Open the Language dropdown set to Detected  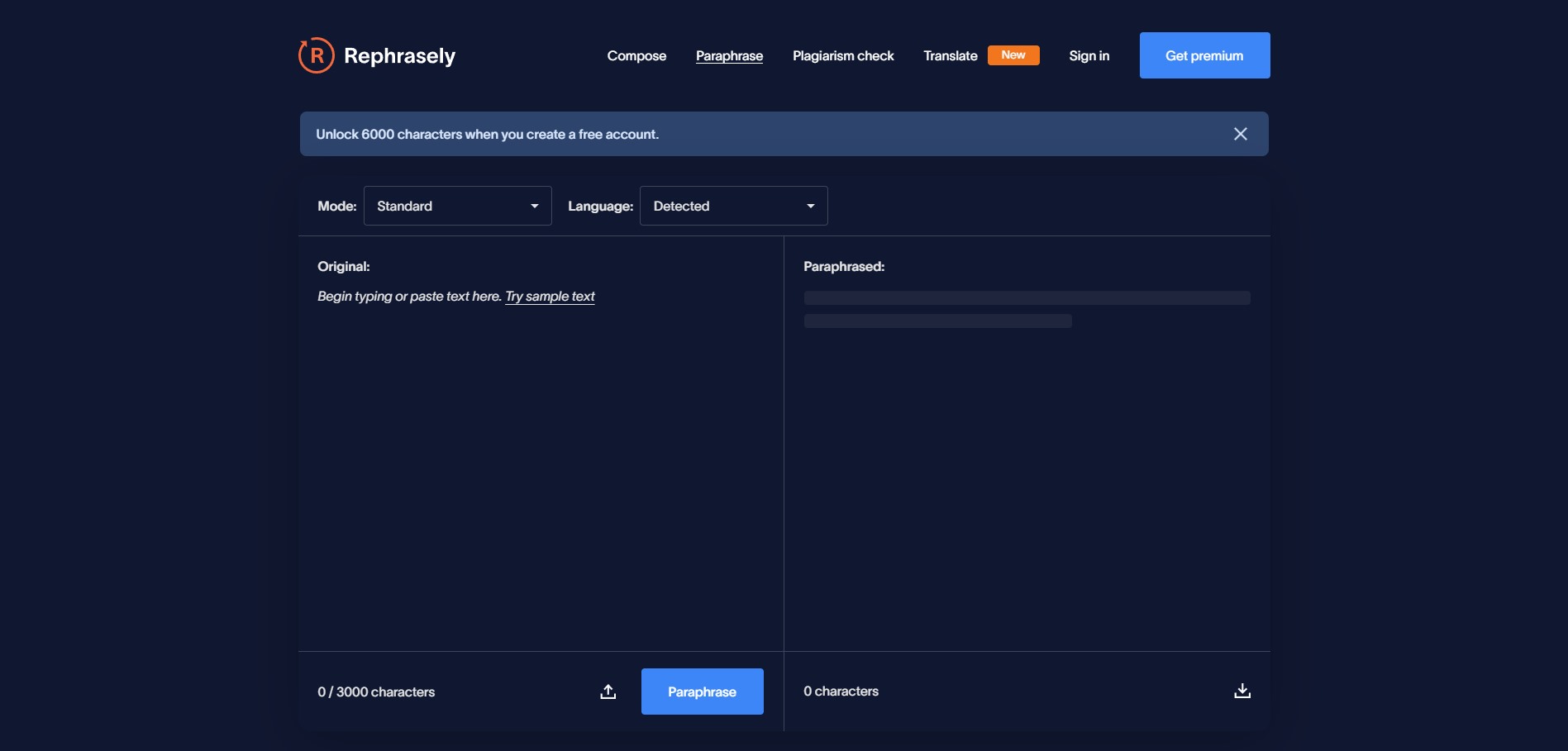click(733, 206)
